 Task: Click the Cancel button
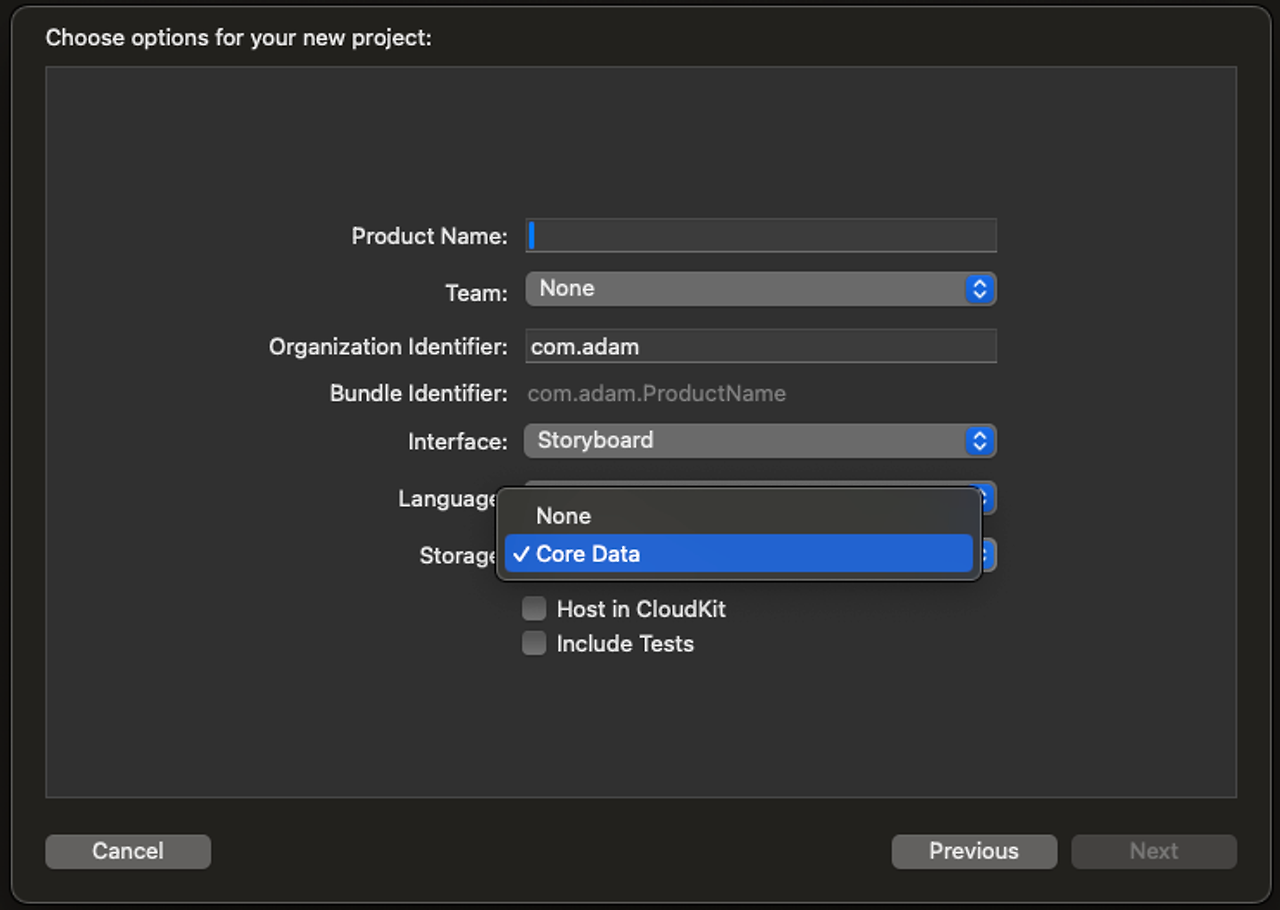click(x=128, y=851)
